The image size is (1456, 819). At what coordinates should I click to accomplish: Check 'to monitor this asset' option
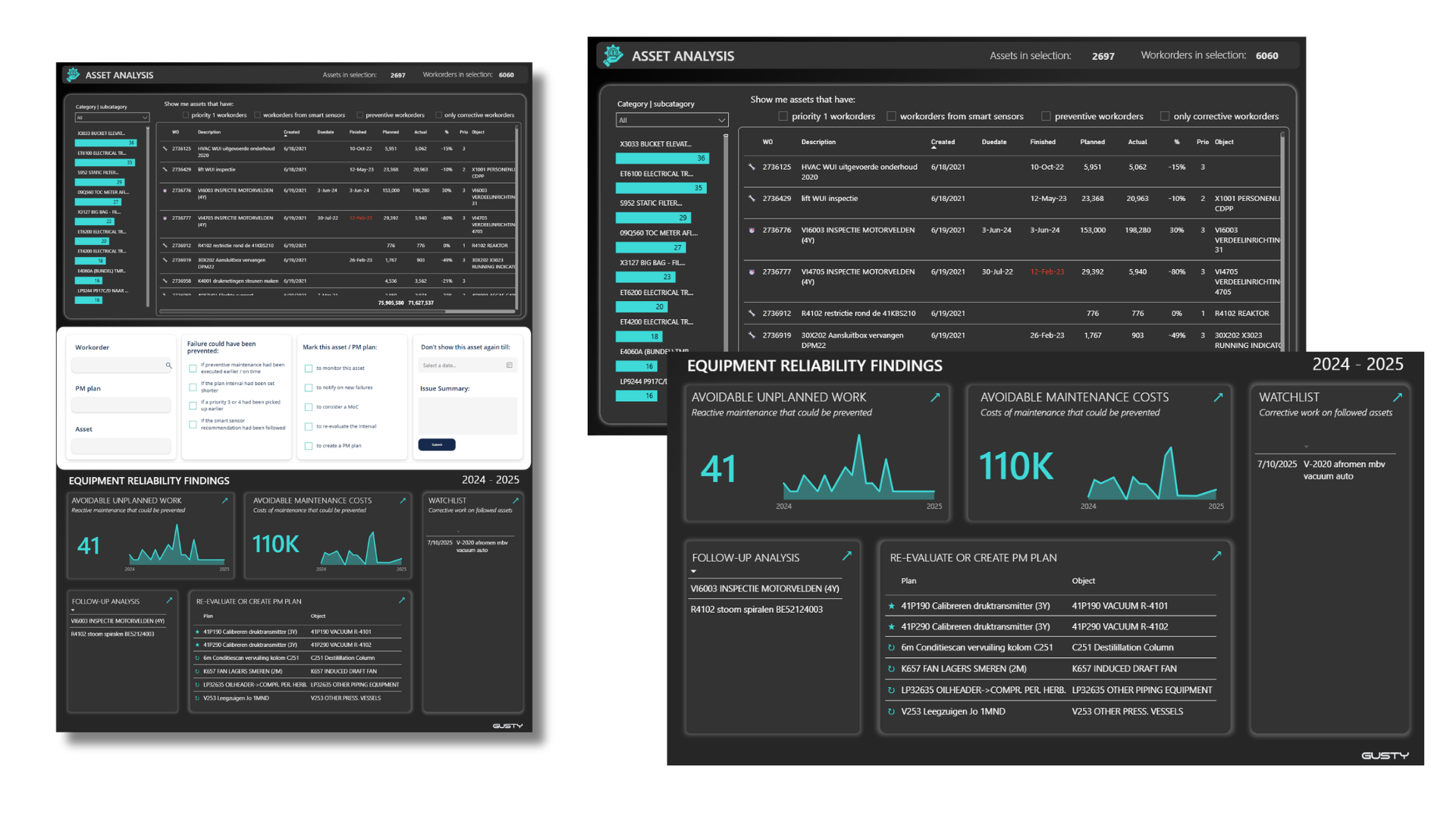309,369
